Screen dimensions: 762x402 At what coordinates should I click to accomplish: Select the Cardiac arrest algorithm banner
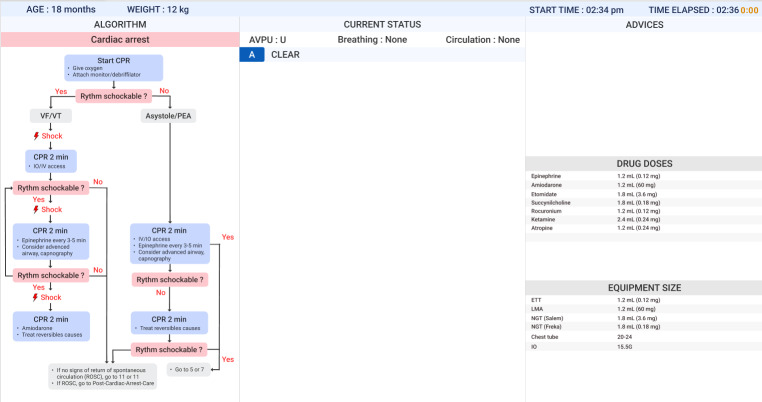(x=120, y=40)
